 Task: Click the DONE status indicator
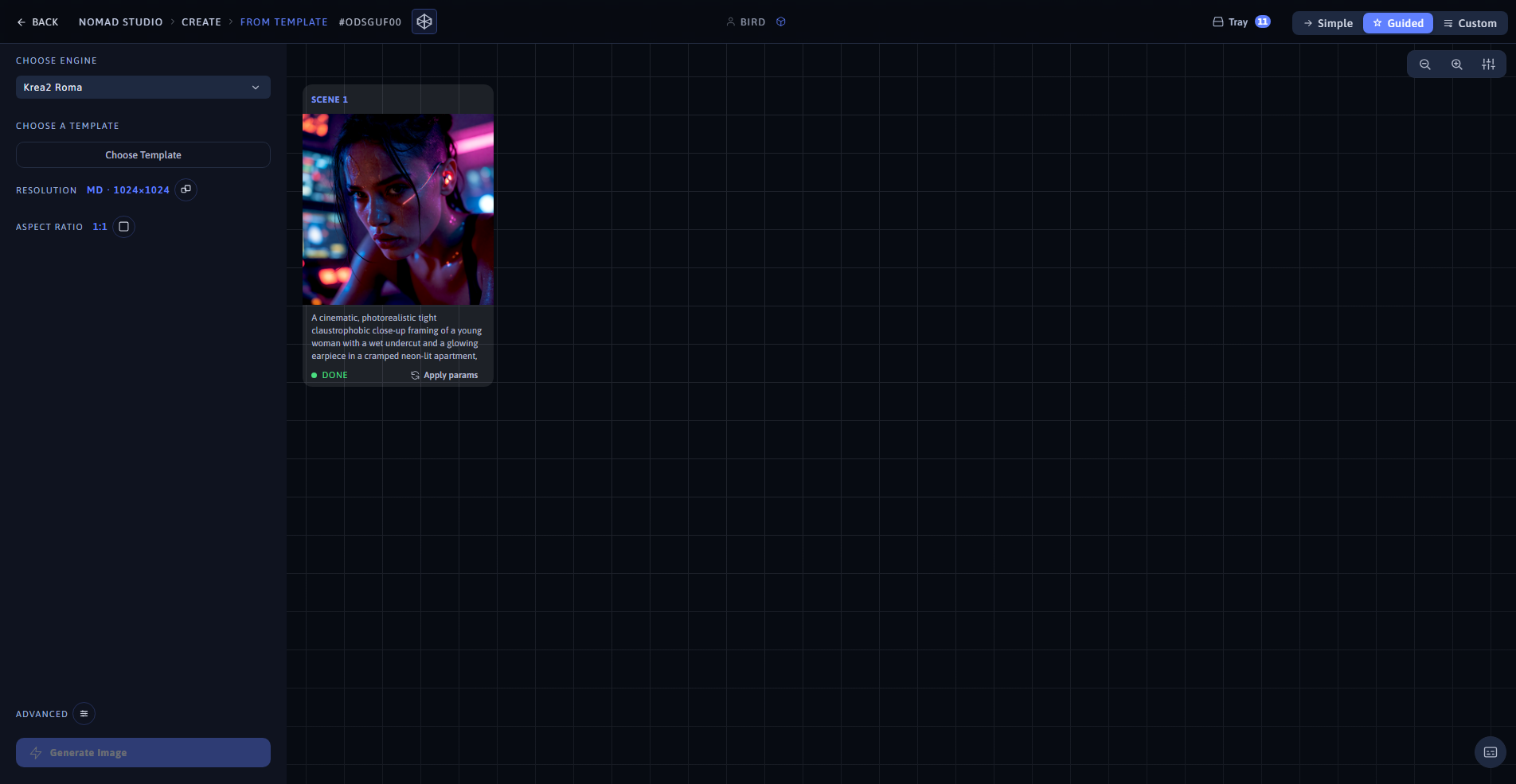pos(330,375)
